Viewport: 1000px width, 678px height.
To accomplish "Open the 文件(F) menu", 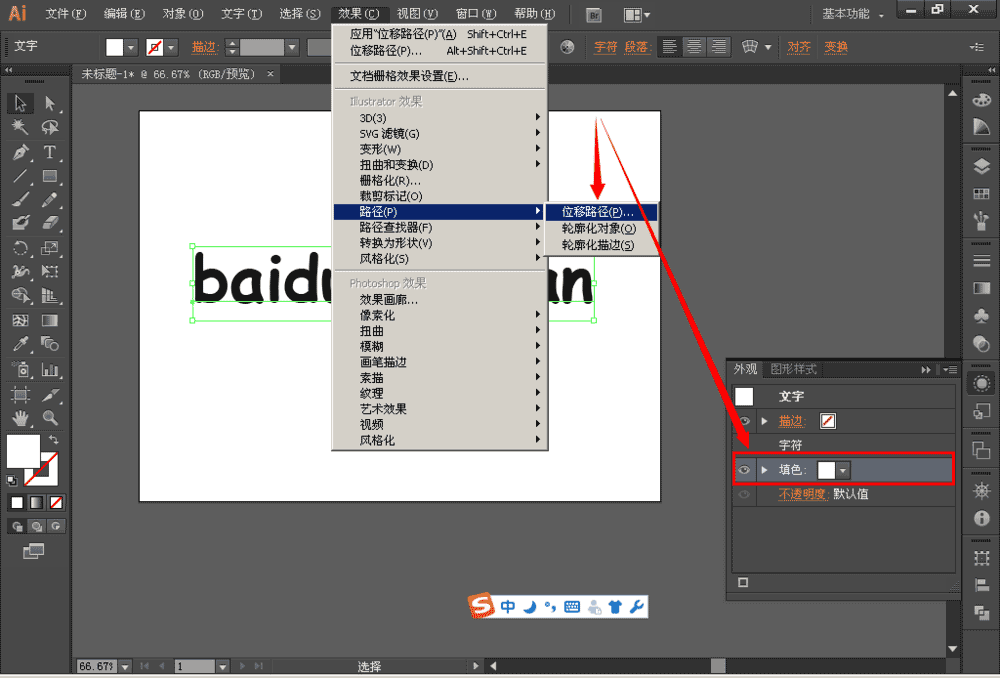I will tap(66, 14).
